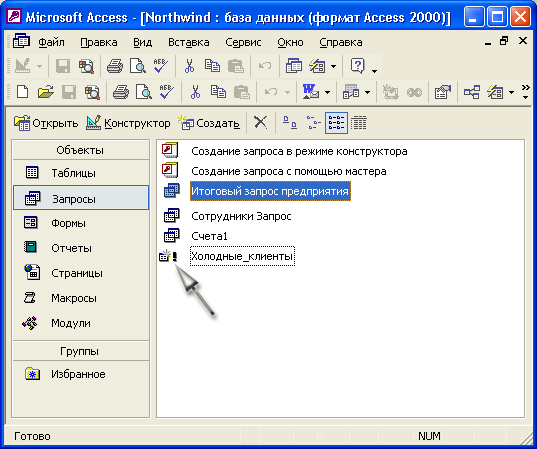Click the Создать button
537x449 pixels.
coord(209,123)
